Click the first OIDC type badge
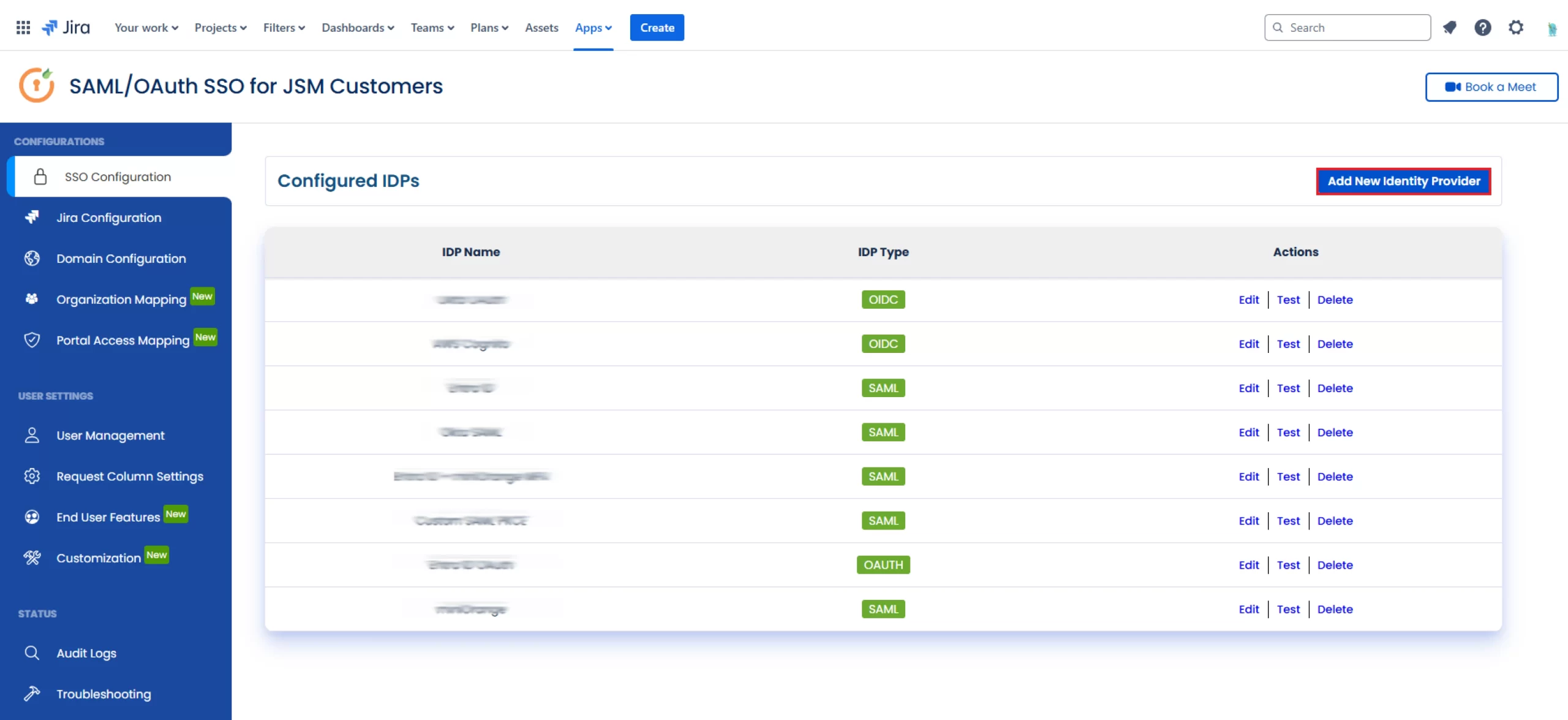 coord(883,300)
